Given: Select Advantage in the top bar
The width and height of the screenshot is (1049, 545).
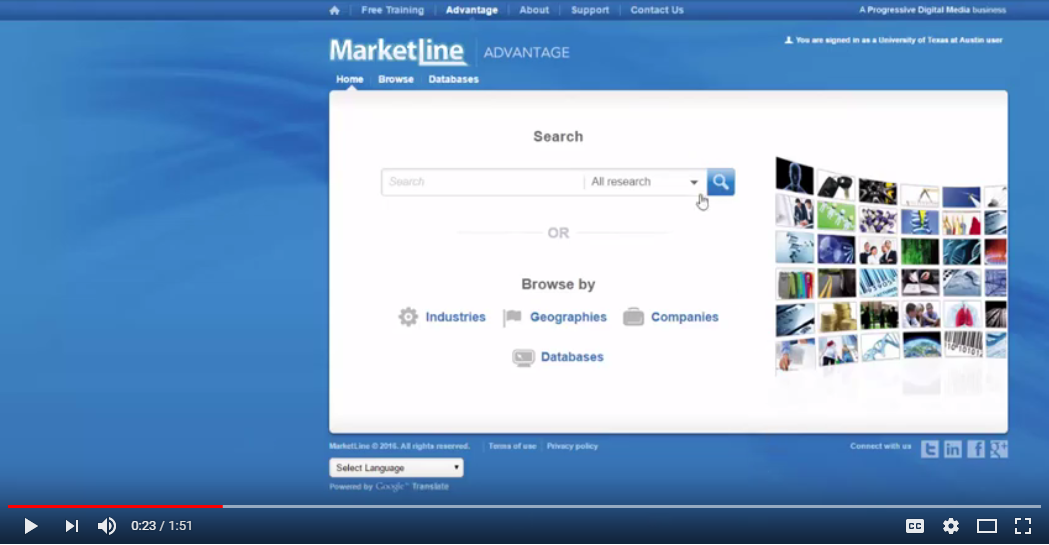Looking at the screenshot, I should (472, 10).
